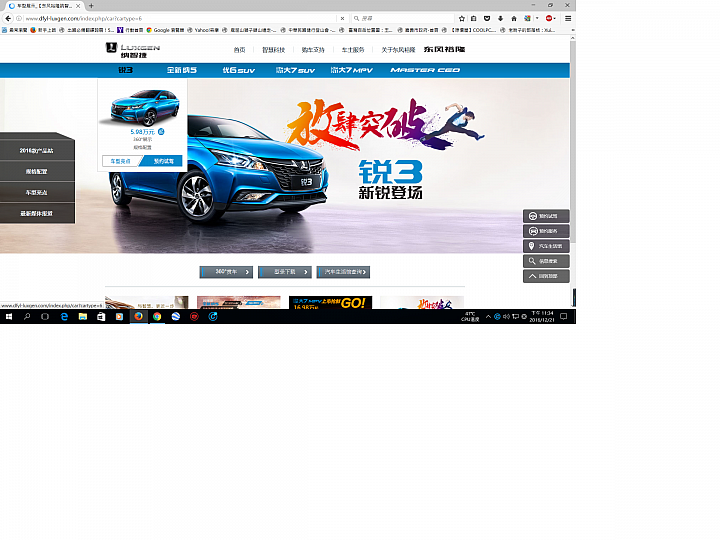This screenshot has width=720, height=540.
Task: Open 规格配置 in left side menu
Action: (x=37, y=171)
